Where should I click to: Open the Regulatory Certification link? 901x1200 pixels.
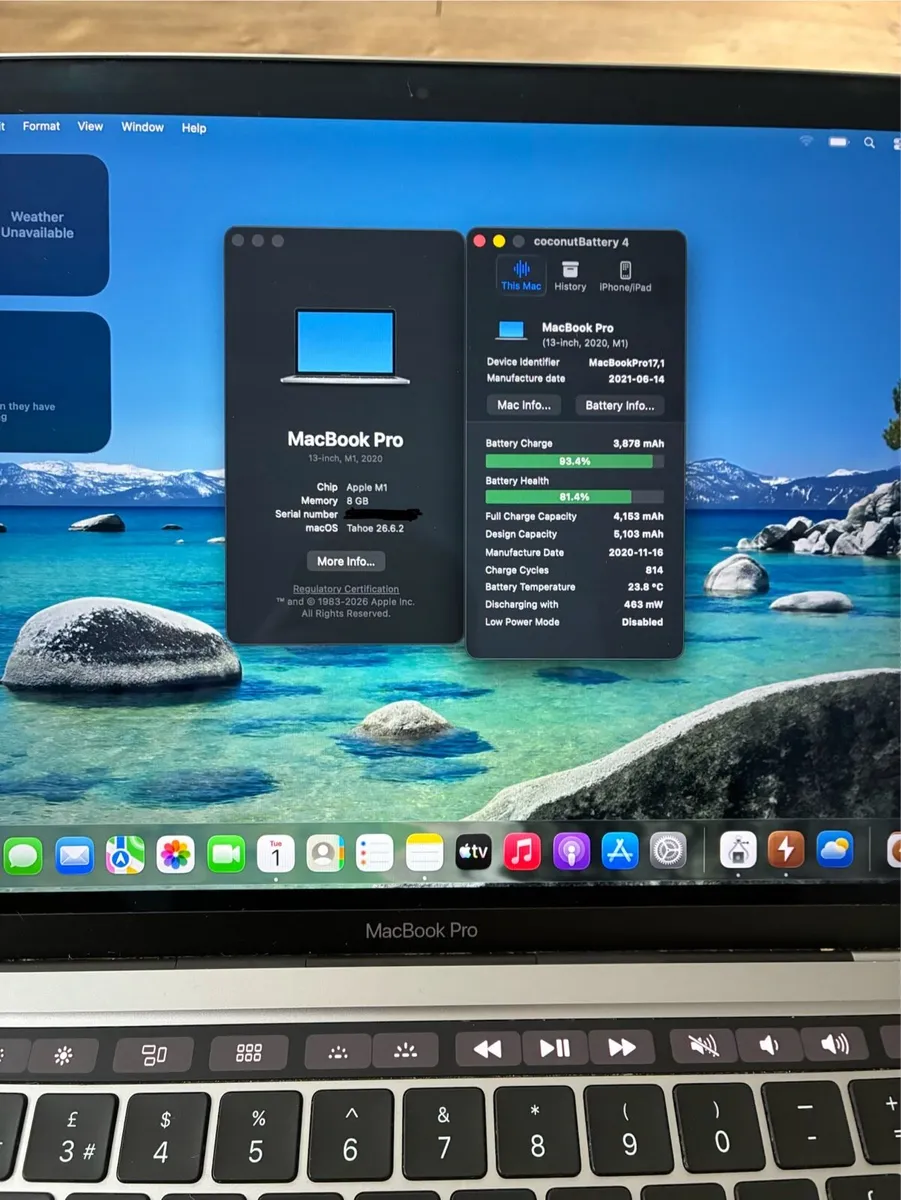[x=346, y=589]
